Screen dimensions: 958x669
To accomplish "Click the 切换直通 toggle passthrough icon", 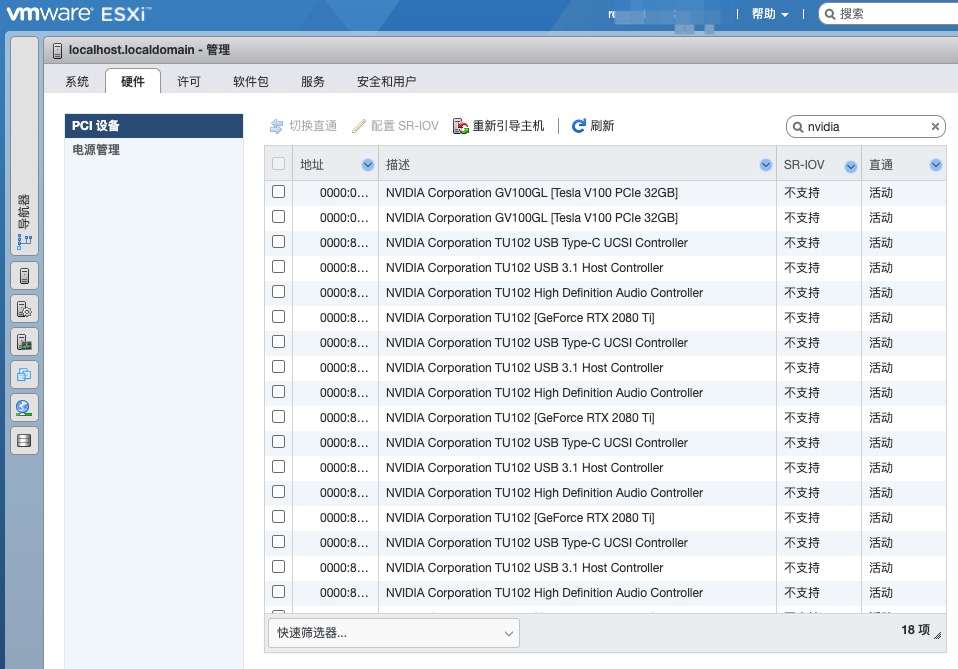I will (x=277, y=126).
